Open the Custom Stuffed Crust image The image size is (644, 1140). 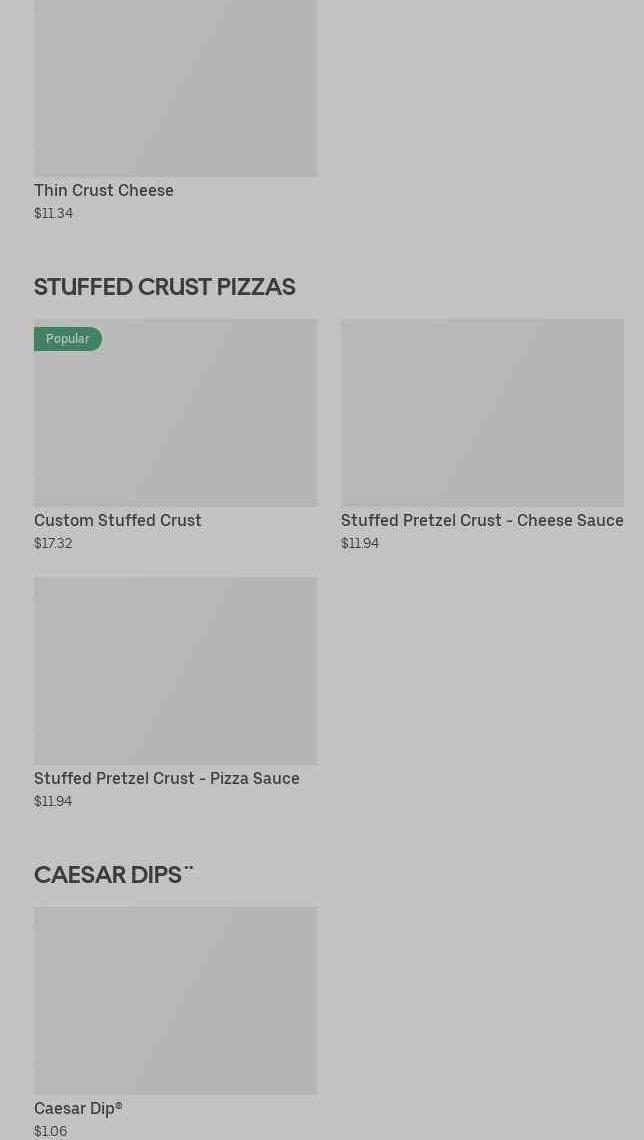click(175, 420)
